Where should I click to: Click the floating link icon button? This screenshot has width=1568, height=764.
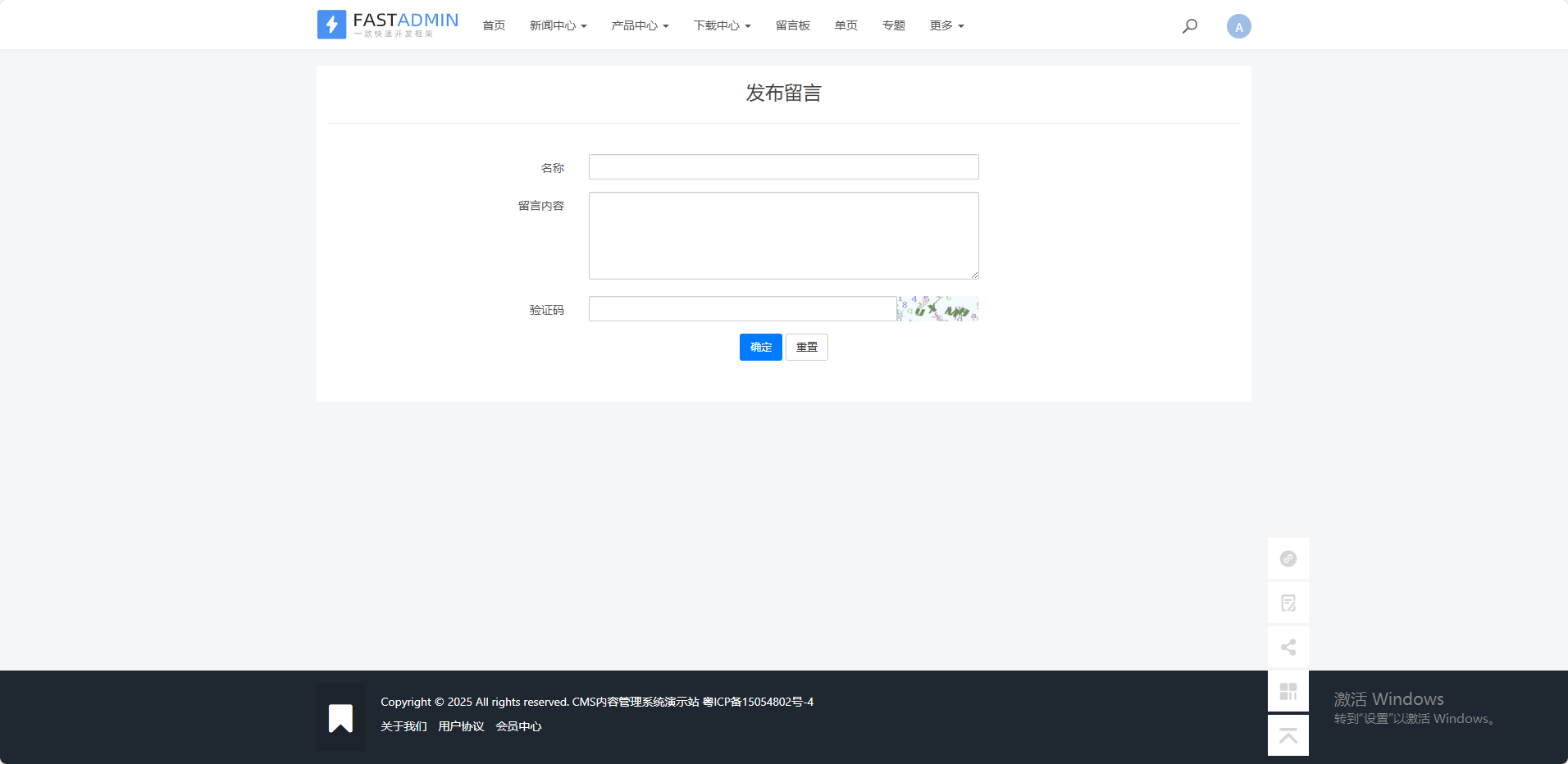click(x=1288, y=559)
